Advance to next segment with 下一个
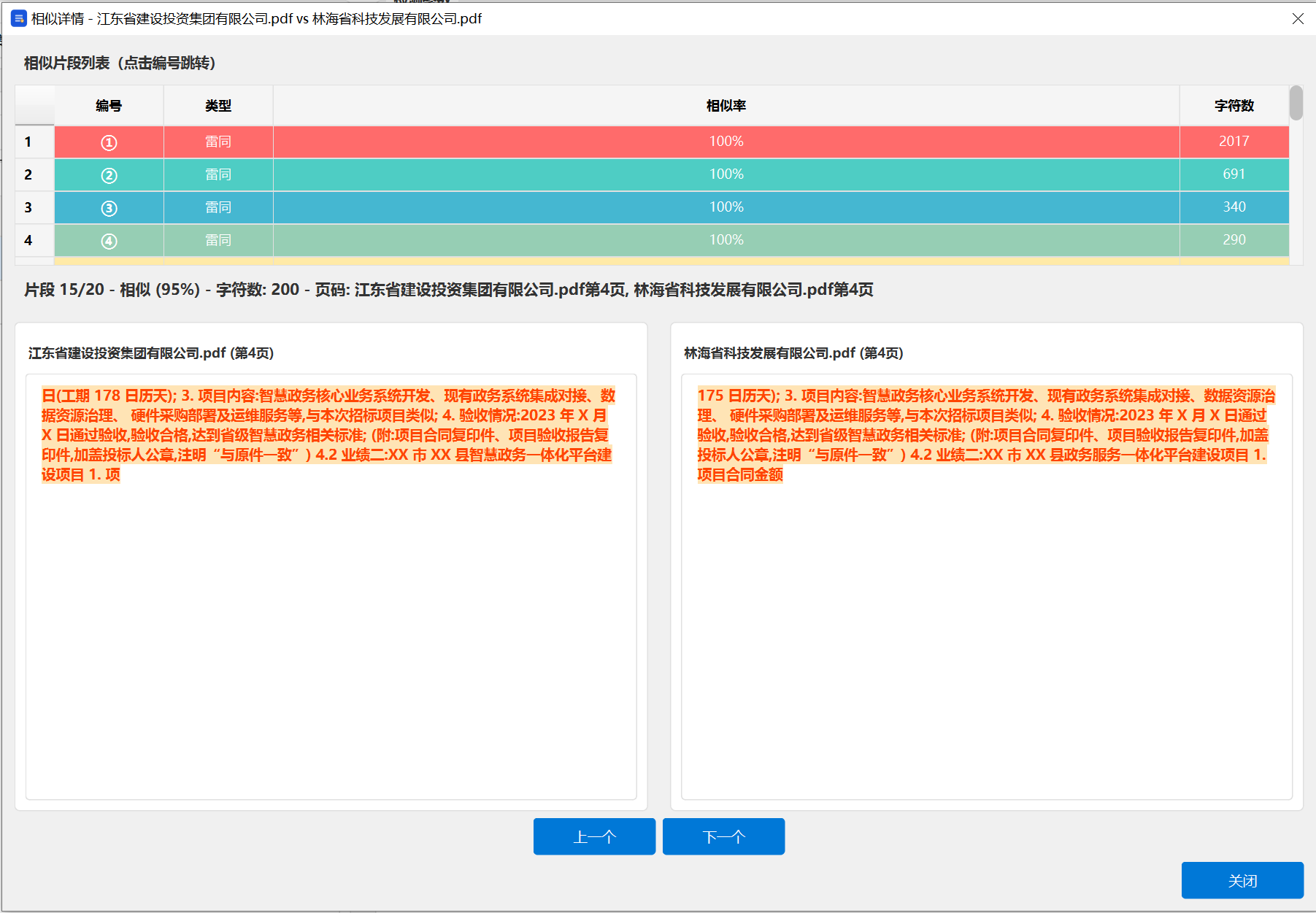This screenshot has height=913, width=1316. pyautogui.click(x=723, y=836)
